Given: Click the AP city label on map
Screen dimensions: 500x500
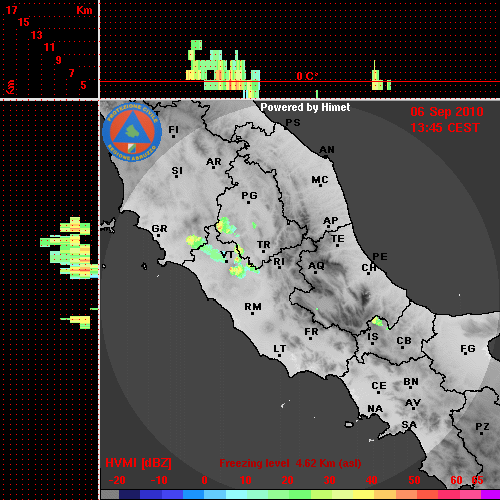Looking at the screenshot, I should click(x=331, y=221).
